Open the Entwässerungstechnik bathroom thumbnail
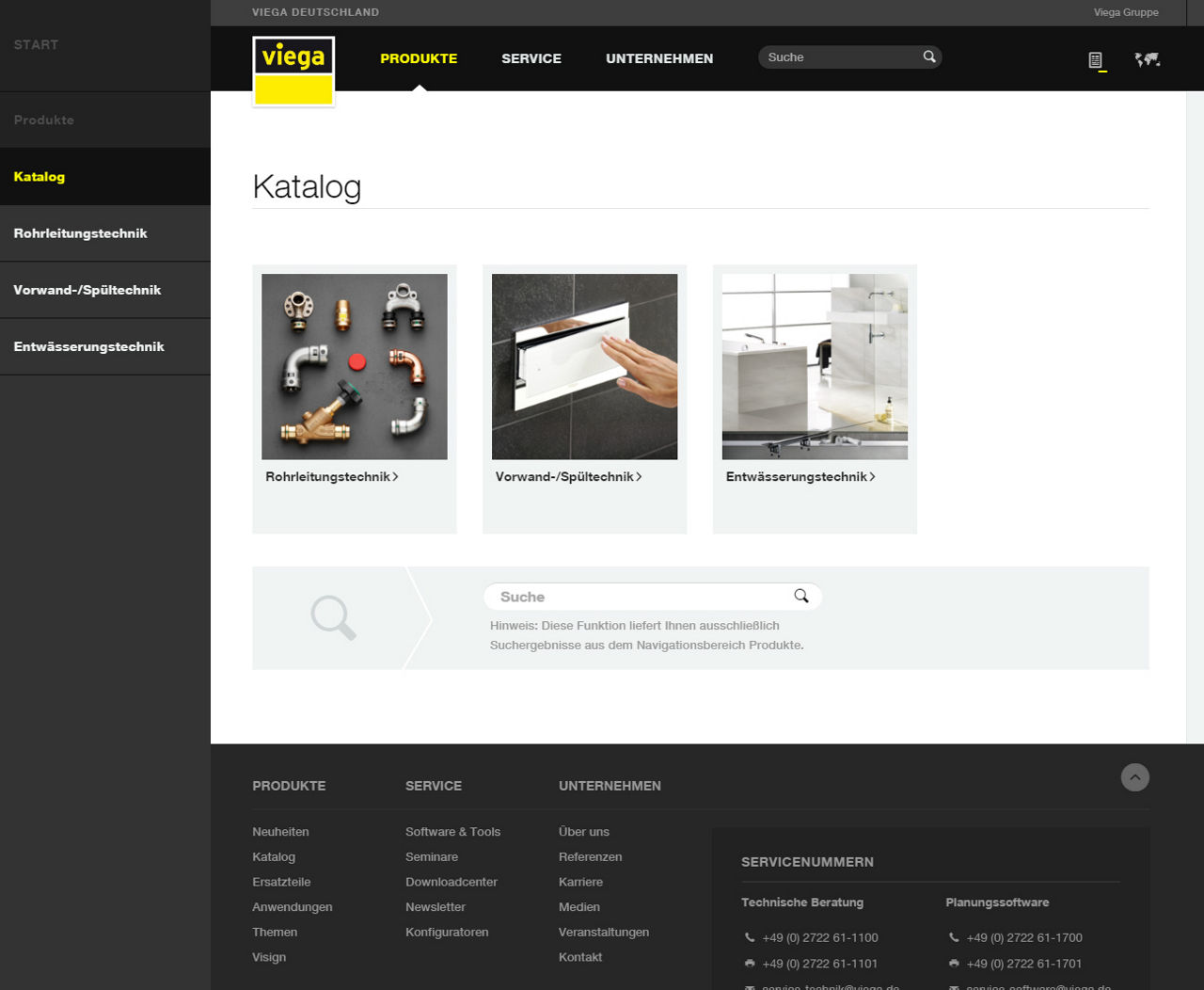The width and height of the screenshot is (1204, 990). 815,367
